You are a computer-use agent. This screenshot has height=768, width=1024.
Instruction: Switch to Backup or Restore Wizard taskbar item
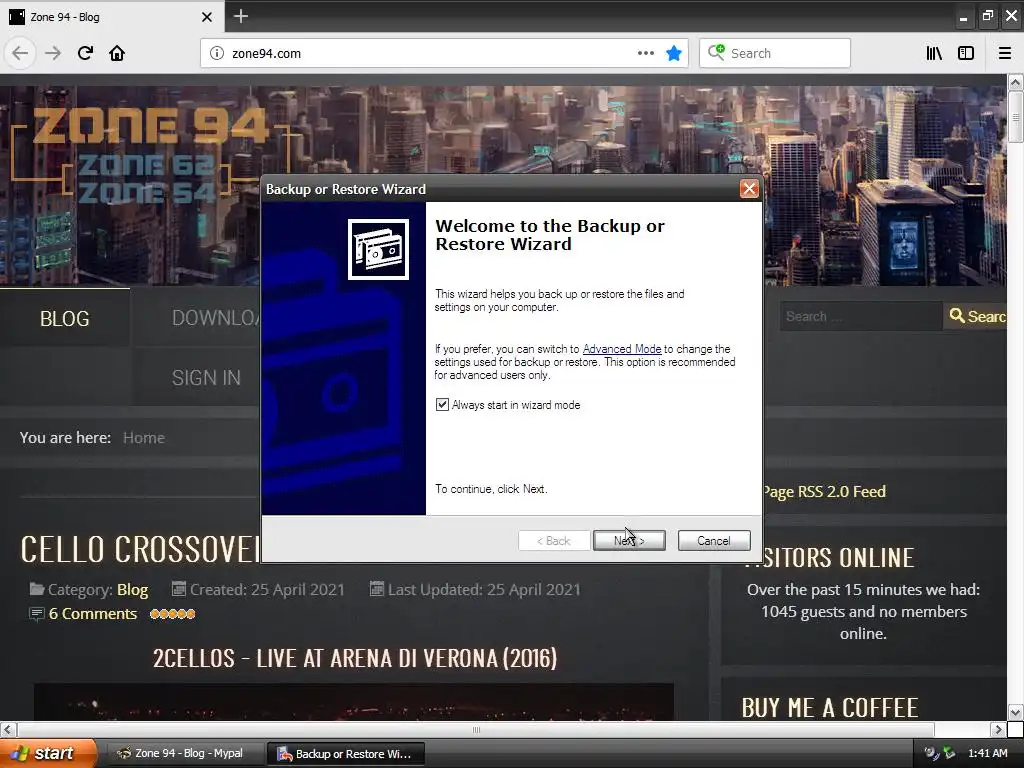click(346, 754)
